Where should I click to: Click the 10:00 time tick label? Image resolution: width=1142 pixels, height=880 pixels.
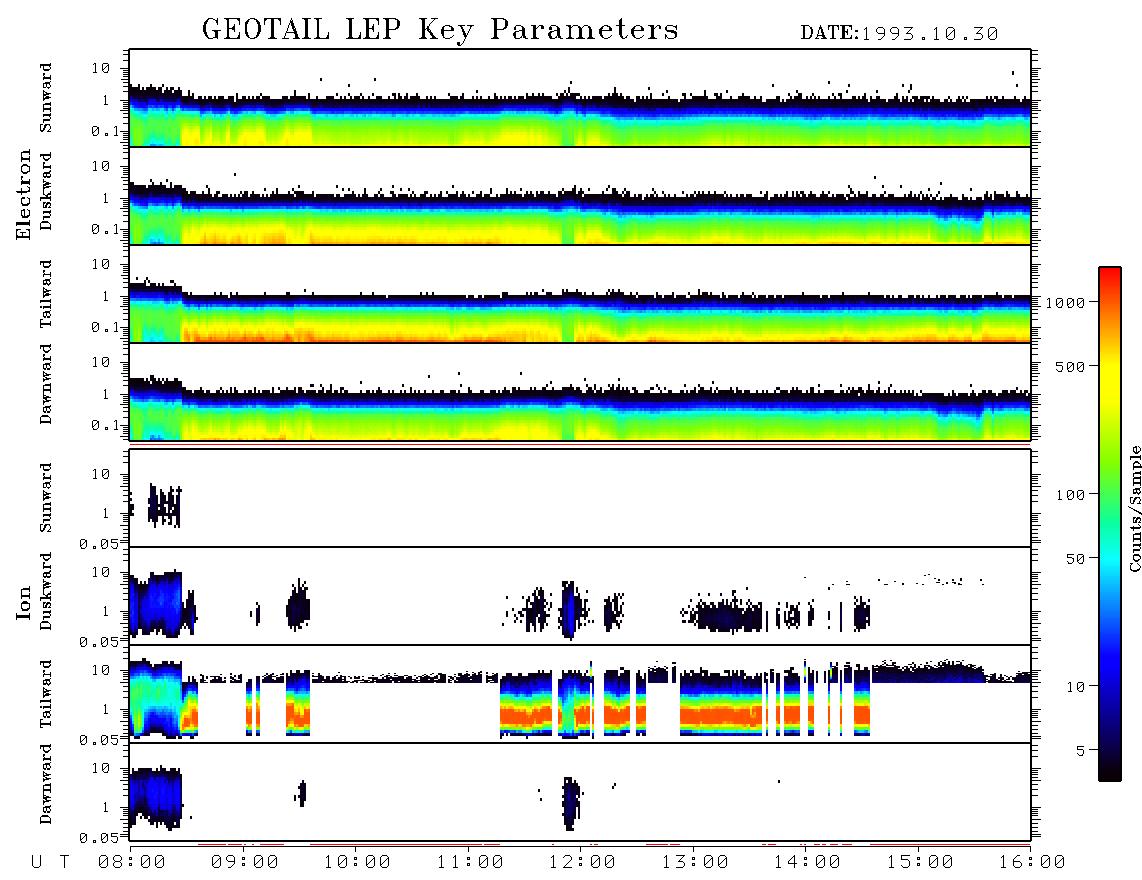pyautogui.click(x=357, y=863)
